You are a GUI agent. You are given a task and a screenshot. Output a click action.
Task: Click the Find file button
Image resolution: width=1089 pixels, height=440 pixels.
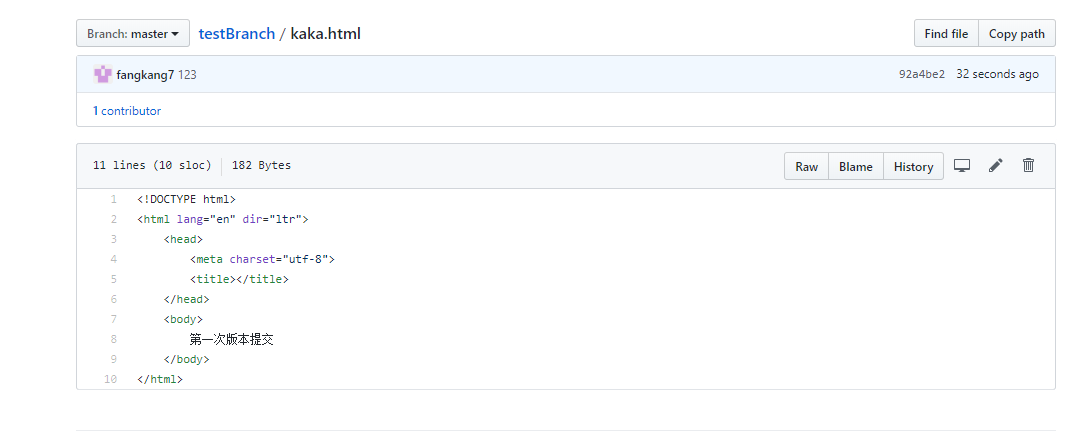[x=946, y=33]
